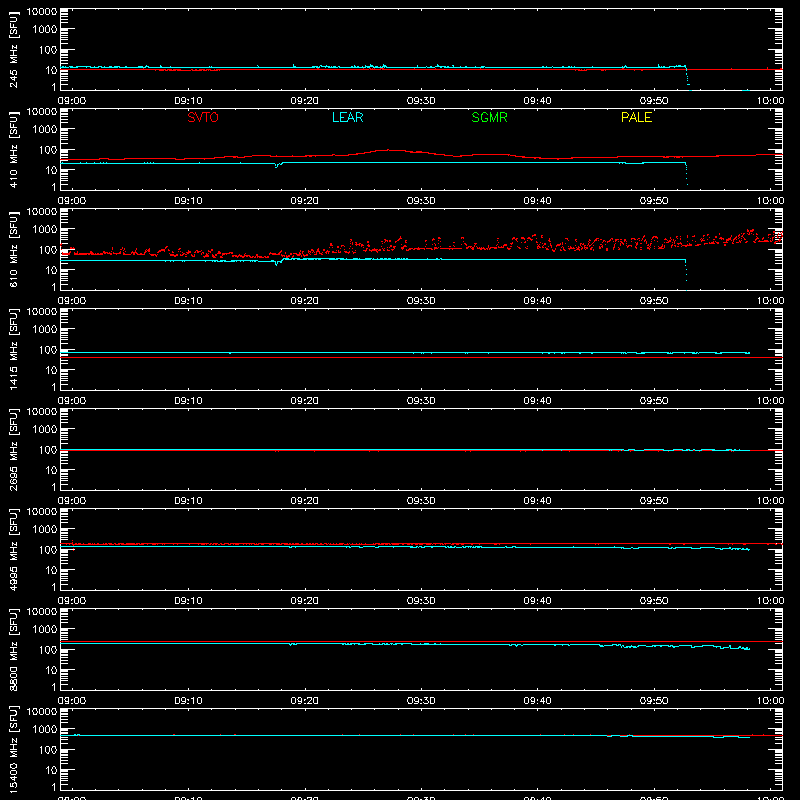Select the 2695 MHz [SFU] axis label
Viewport: 800px width, 800px height.
pyautogui.click(x=13, y=449)
